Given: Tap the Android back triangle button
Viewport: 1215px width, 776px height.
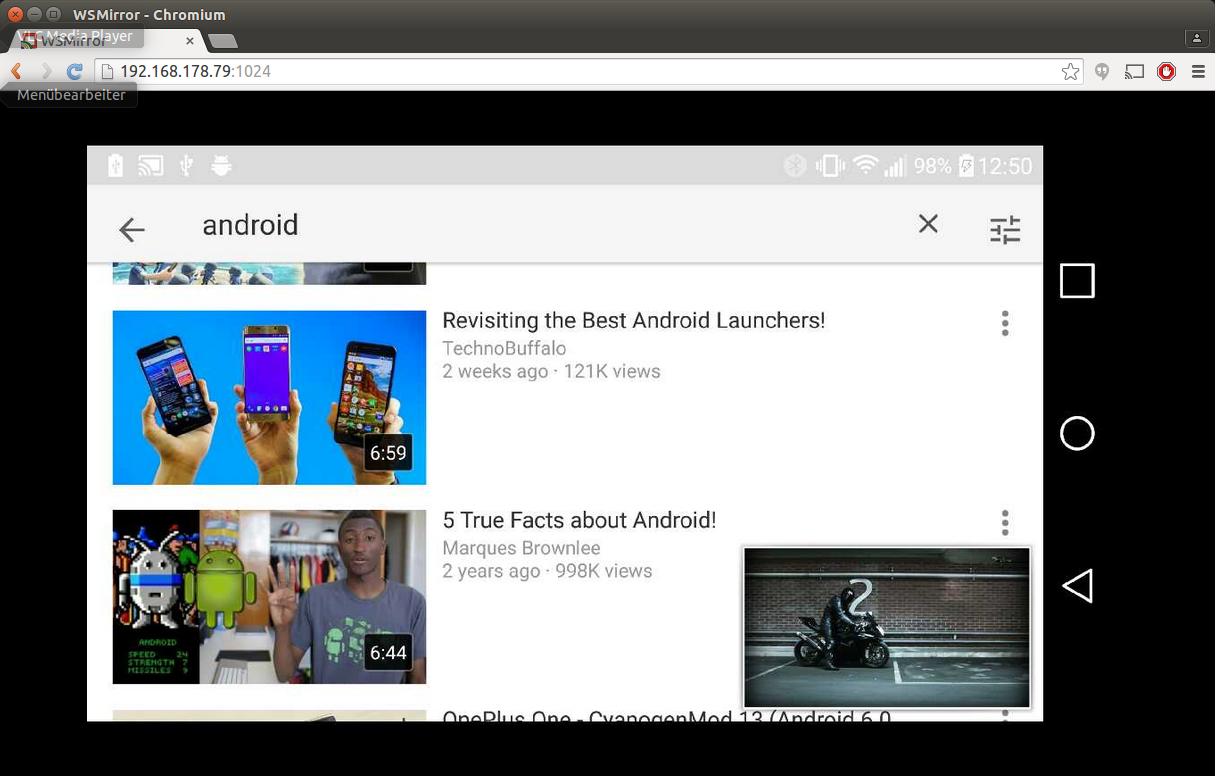Looking at the screenshot, I should [1077, 586].
